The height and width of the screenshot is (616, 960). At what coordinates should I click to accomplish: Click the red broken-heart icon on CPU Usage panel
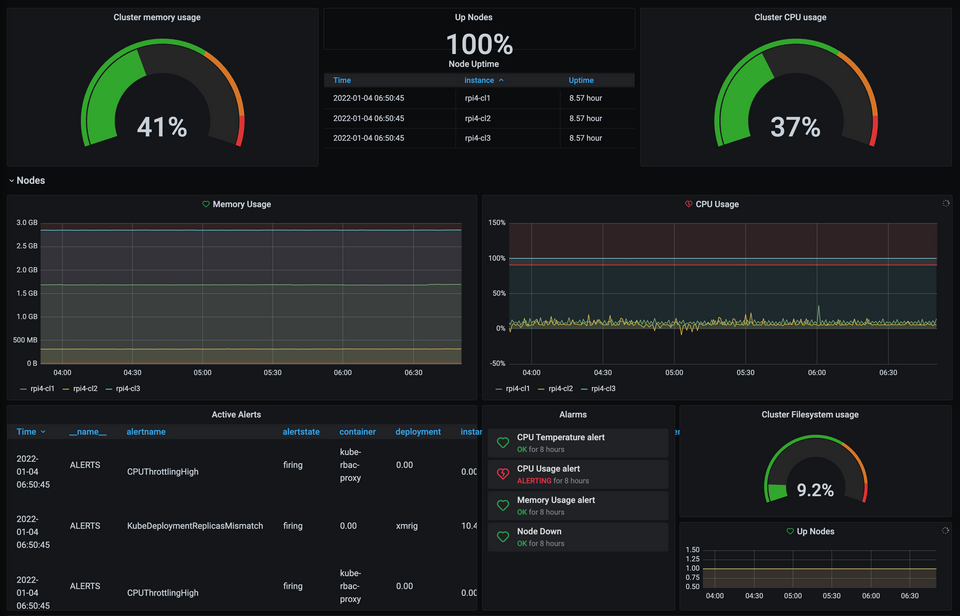(688, 204)
